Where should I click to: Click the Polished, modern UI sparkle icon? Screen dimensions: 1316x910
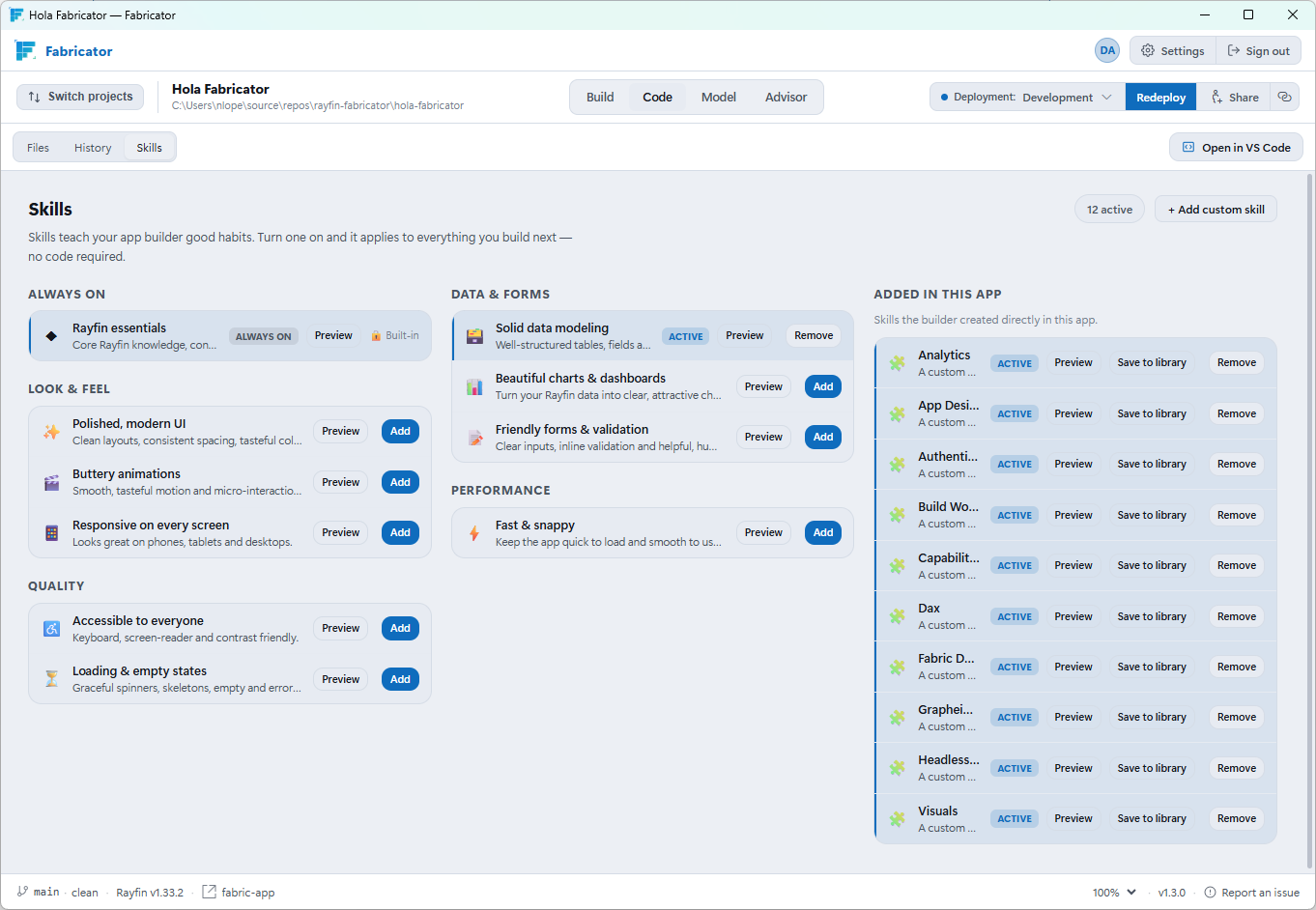tap(51, 432)
